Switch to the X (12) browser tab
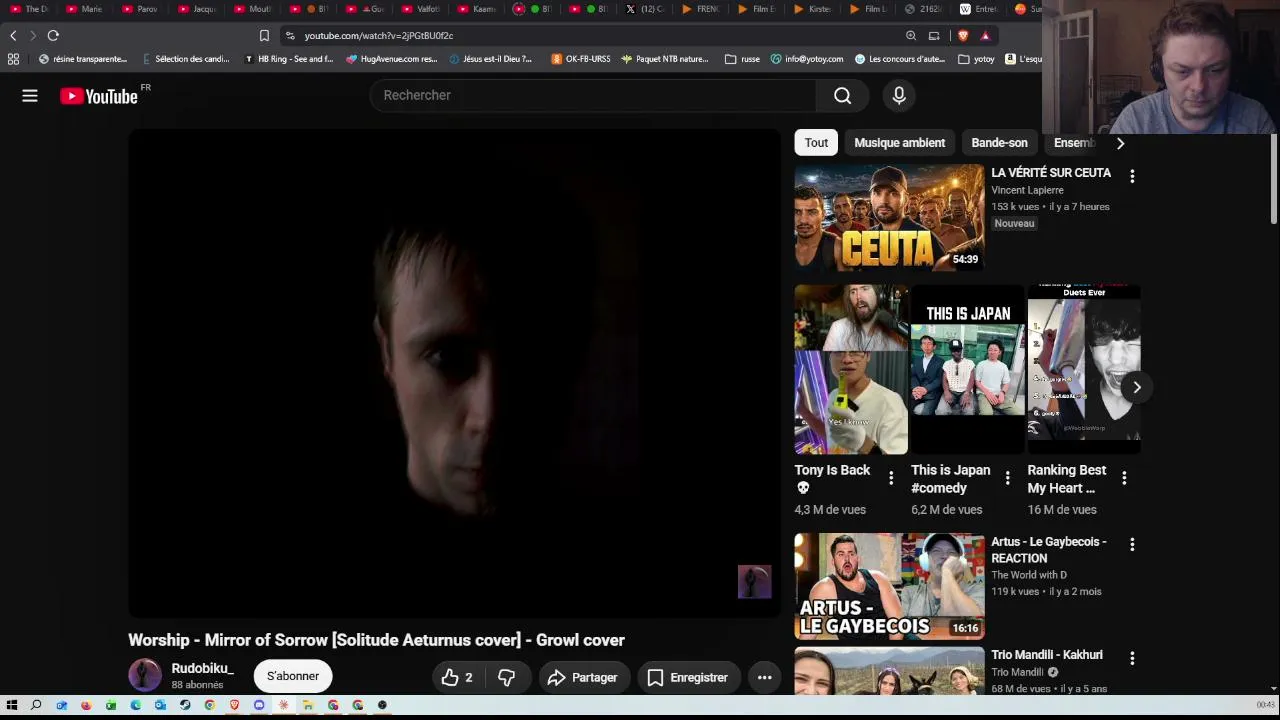The height and width of the screenshot is (720, 1280). coord(645,9)
